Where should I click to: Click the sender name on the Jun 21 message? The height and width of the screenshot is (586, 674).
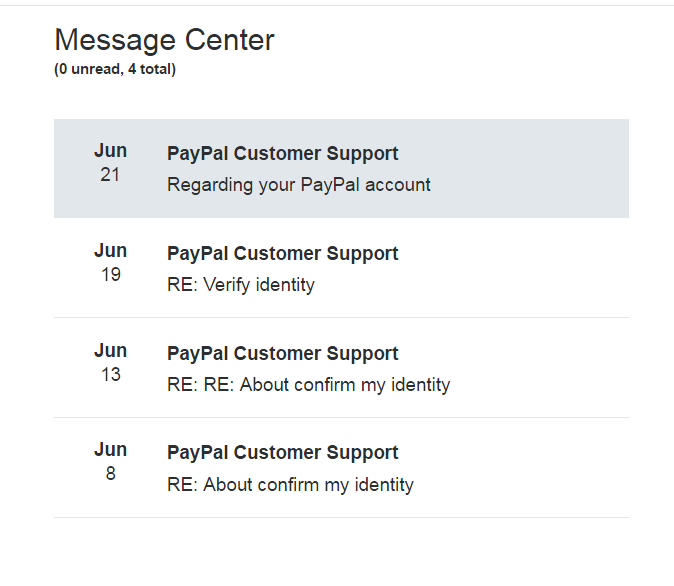click(282, 153)
